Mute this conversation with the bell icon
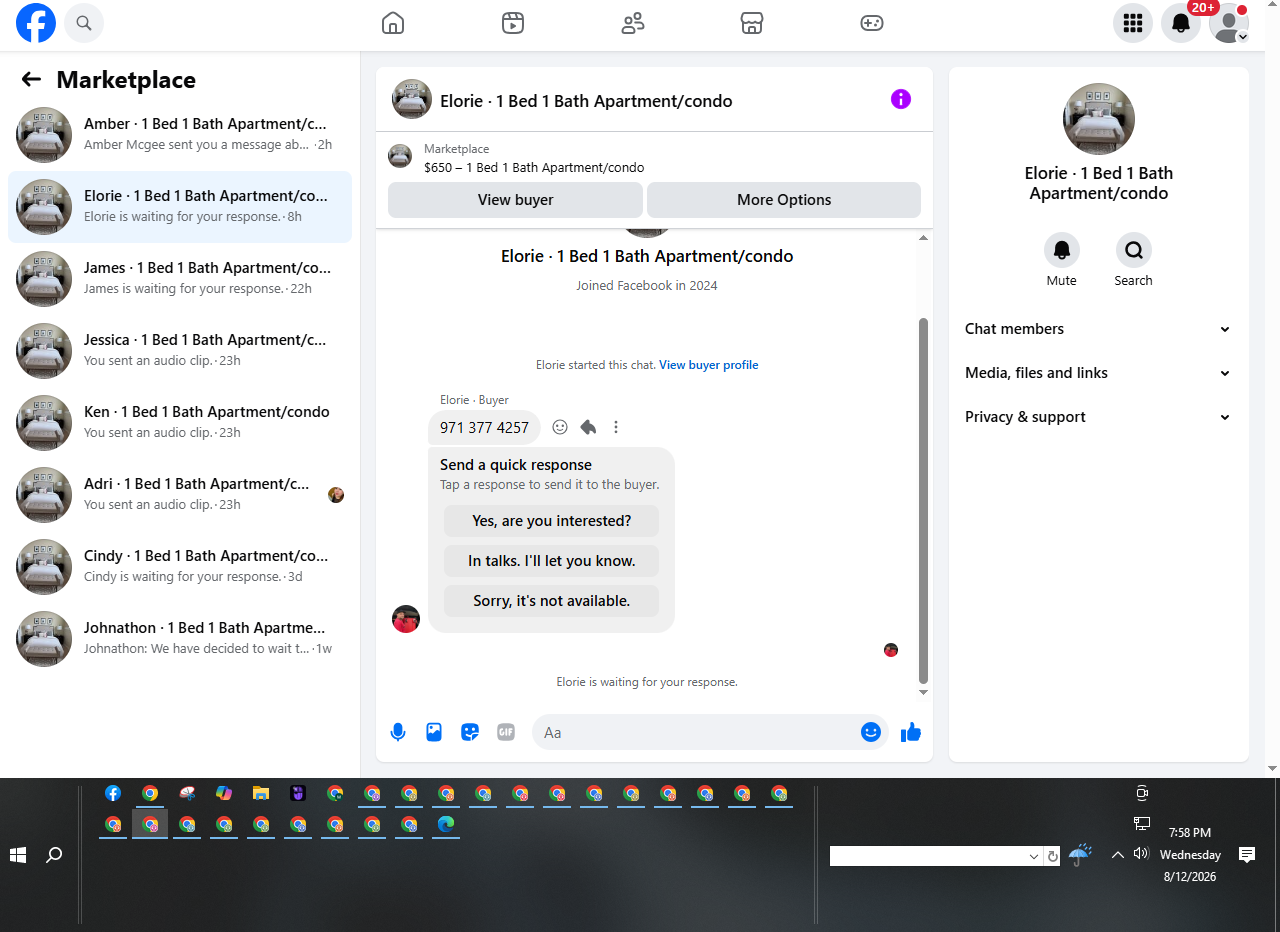Screen dimensions: 1280x932 (1062, 250)
